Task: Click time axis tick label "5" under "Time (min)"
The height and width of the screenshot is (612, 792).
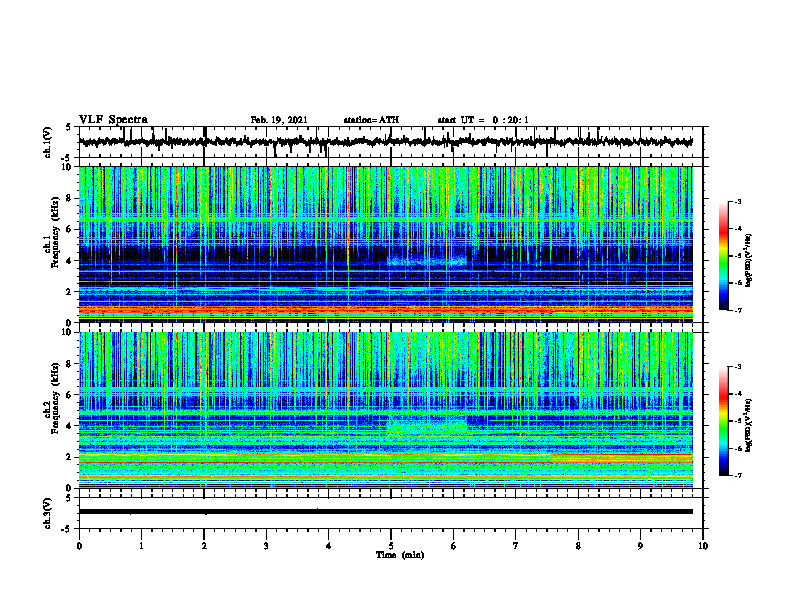Action: [x=391, y=546]
